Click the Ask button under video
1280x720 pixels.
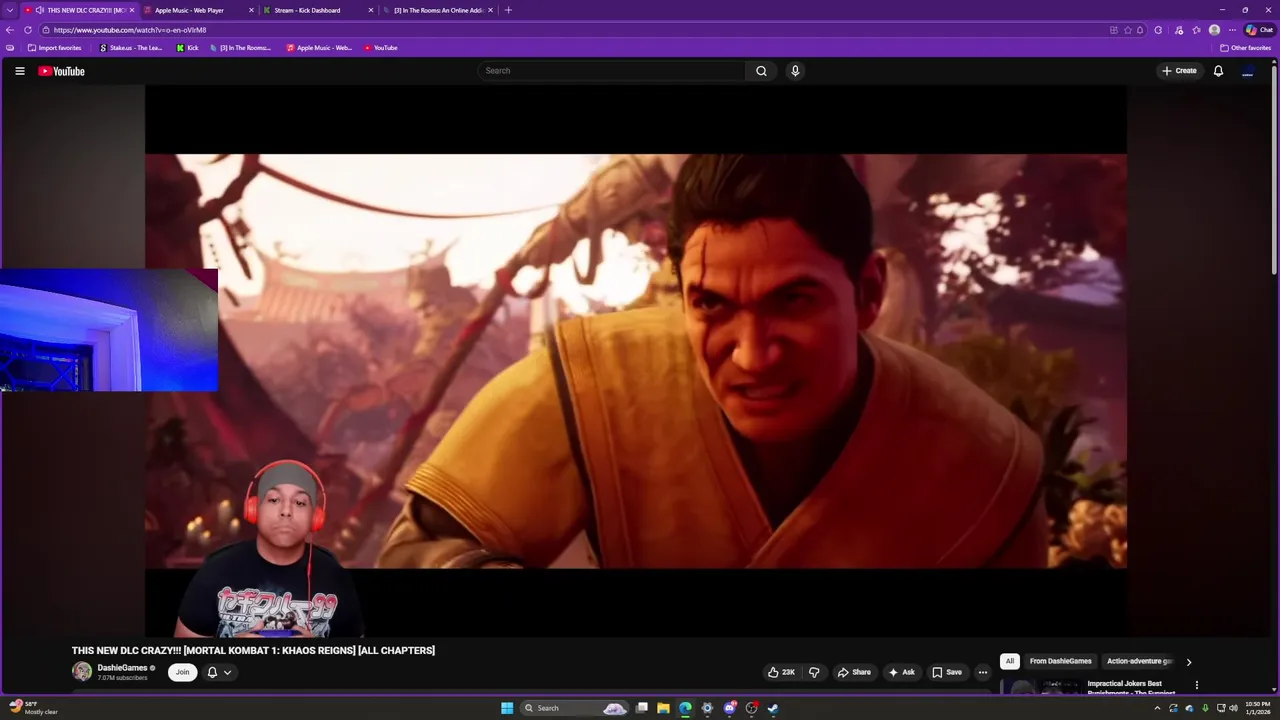pyautogui.click(x=901, y=672)
